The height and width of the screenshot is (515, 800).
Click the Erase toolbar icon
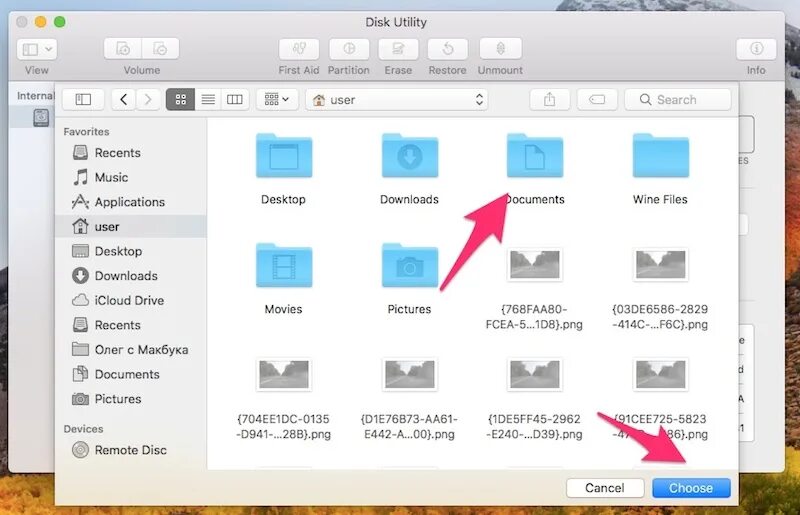(x=398, y=49)
